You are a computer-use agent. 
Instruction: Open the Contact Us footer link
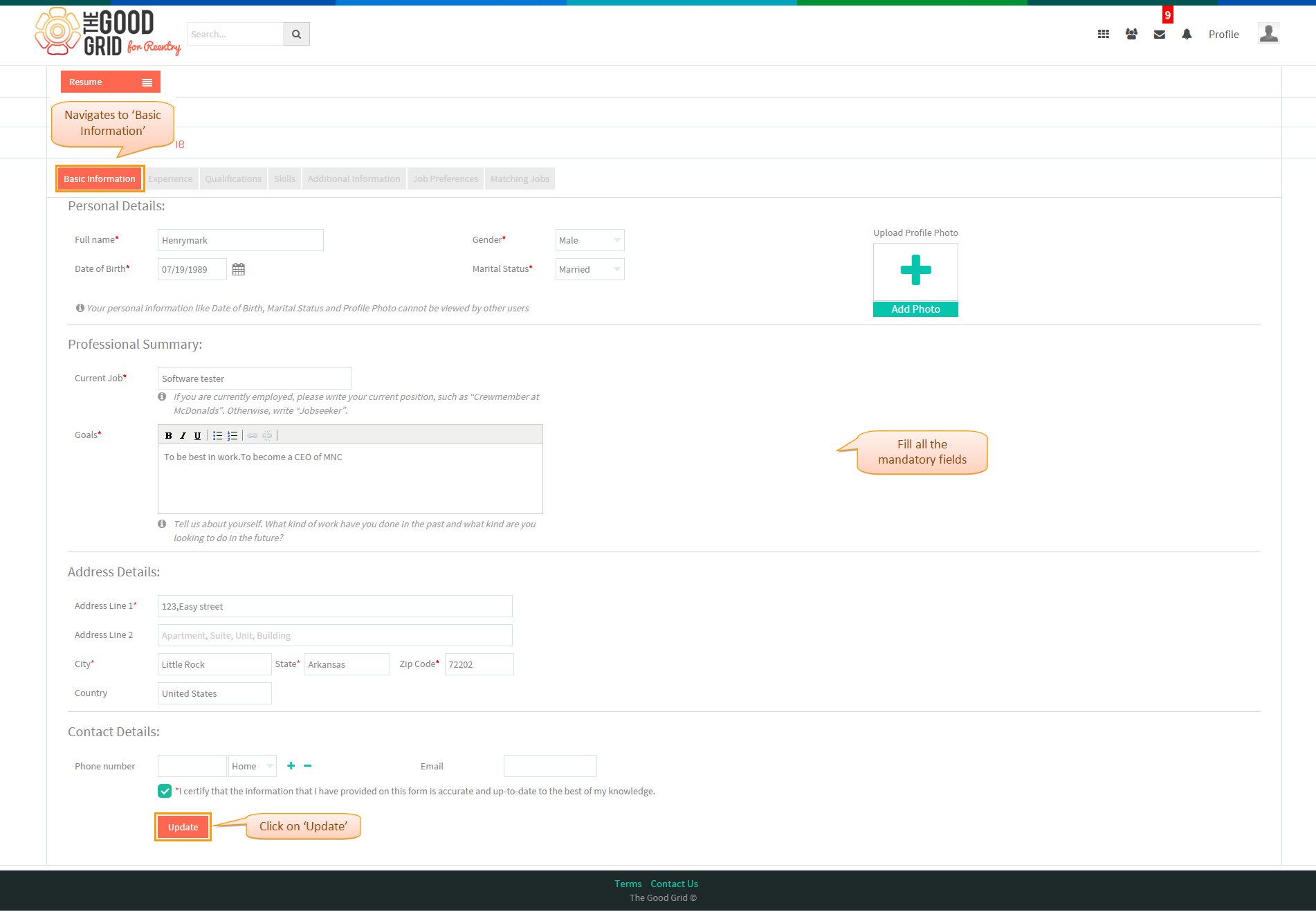coord(674,884)
